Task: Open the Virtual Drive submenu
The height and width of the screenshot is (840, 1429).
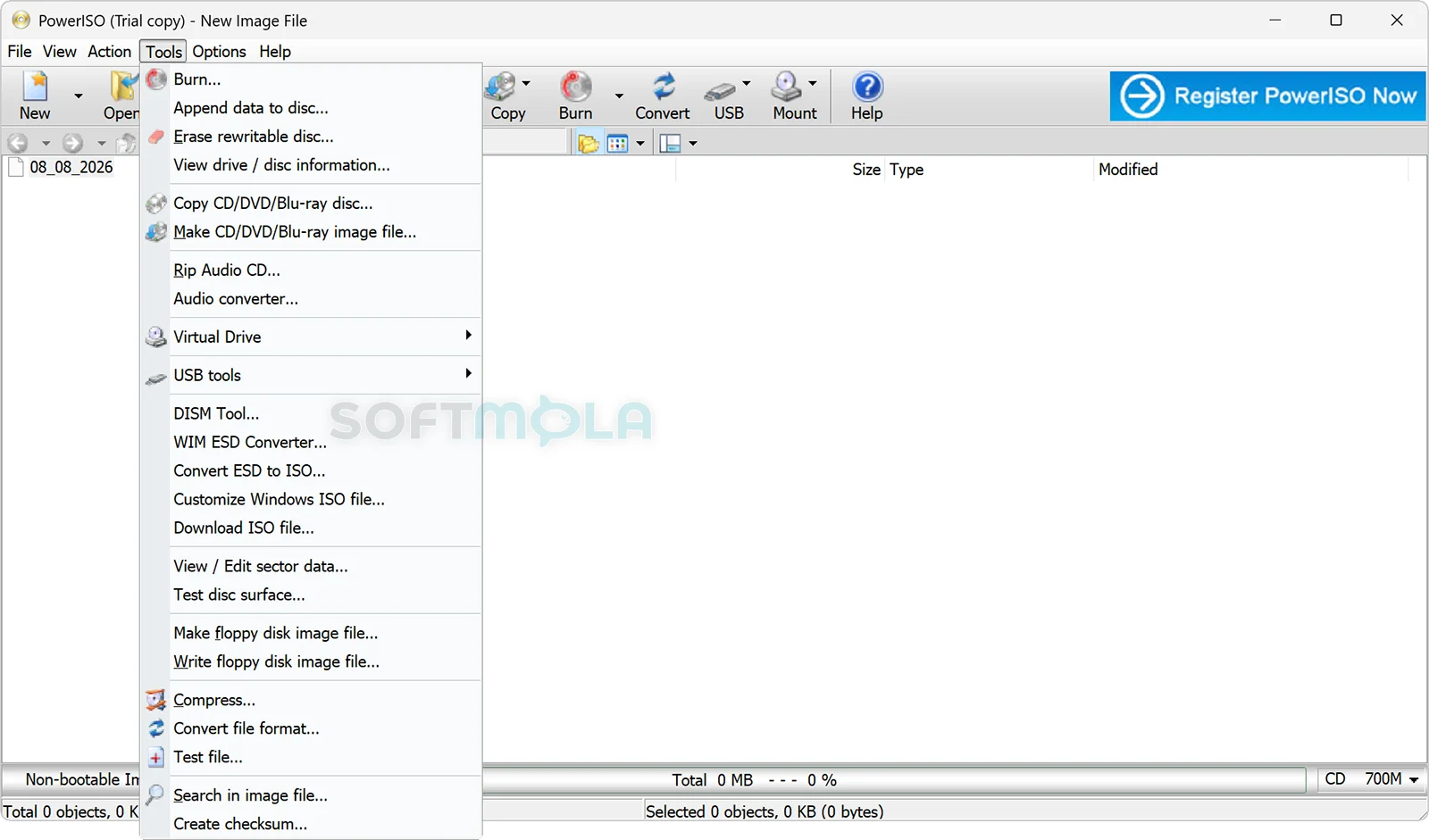Action: (311, 337)
